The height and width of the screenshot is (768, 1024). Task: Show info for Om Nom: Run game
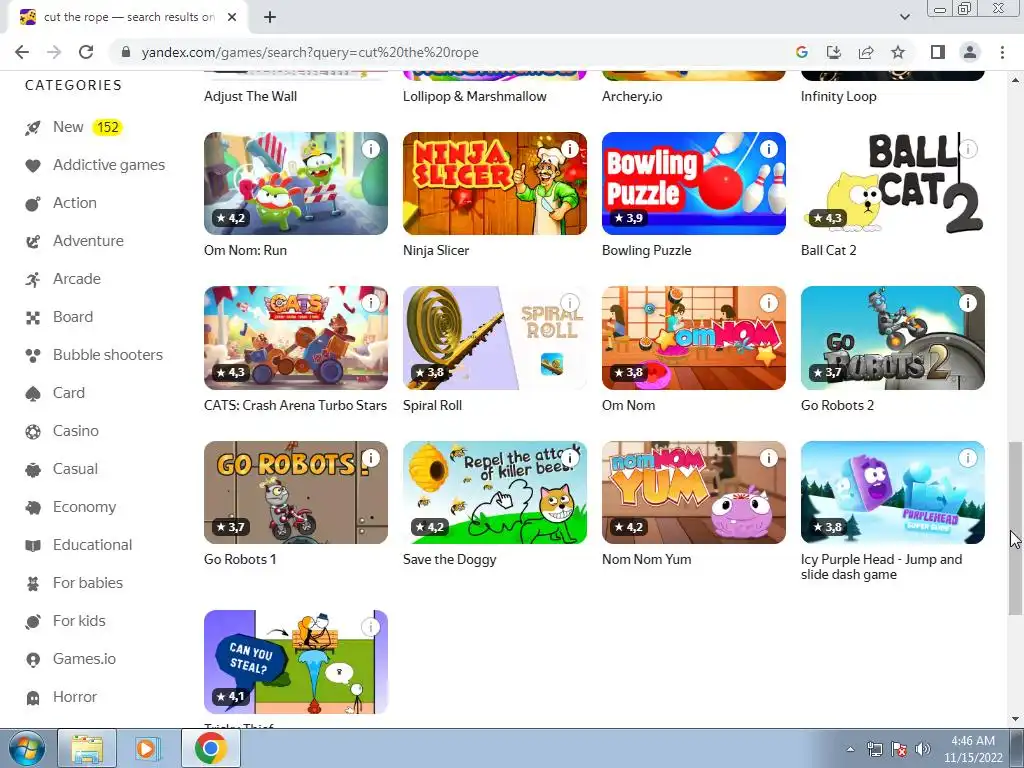pos(371,149)
